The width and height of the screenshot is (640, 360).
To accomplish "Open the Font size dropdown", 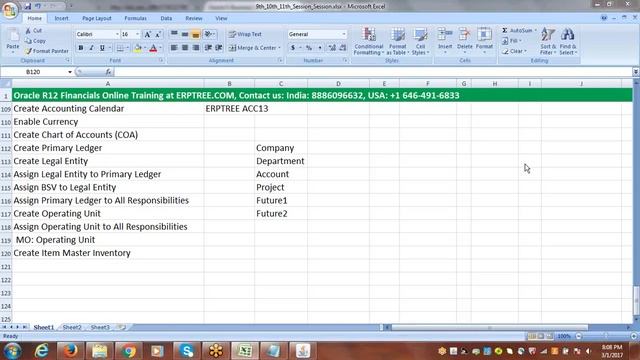I will (x=138, y=34).
